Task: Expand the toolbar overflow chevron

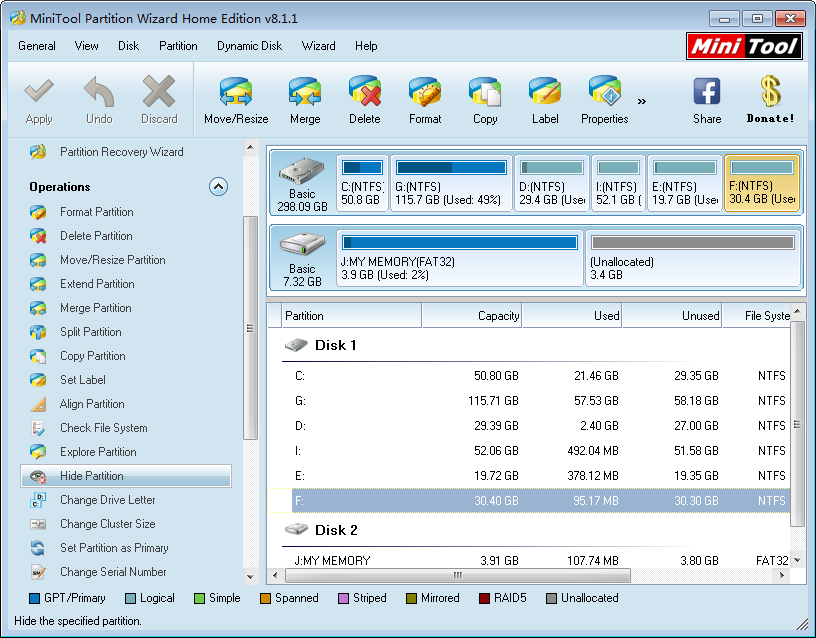Action: (x=642, y=101)
